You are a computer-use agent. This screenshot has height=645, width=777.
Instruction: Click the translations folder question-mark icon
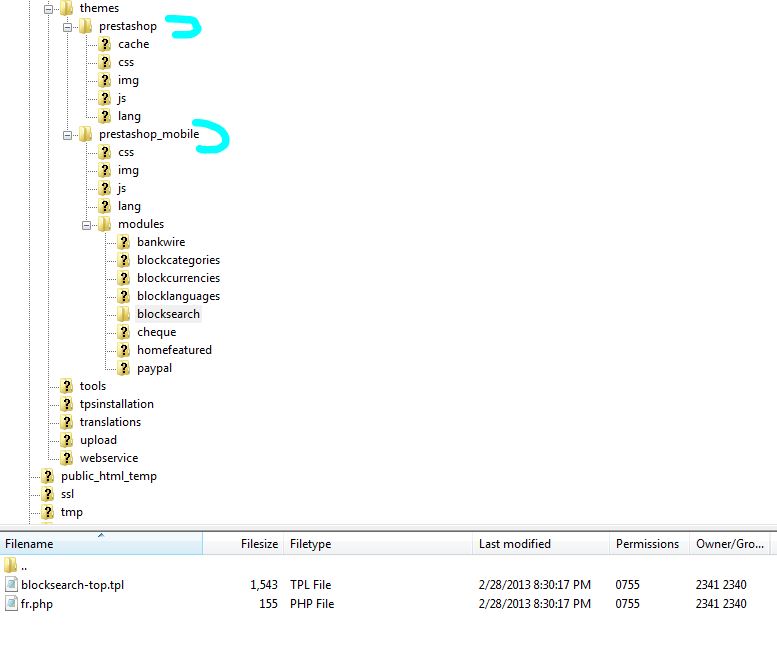(x=66, y=422)
